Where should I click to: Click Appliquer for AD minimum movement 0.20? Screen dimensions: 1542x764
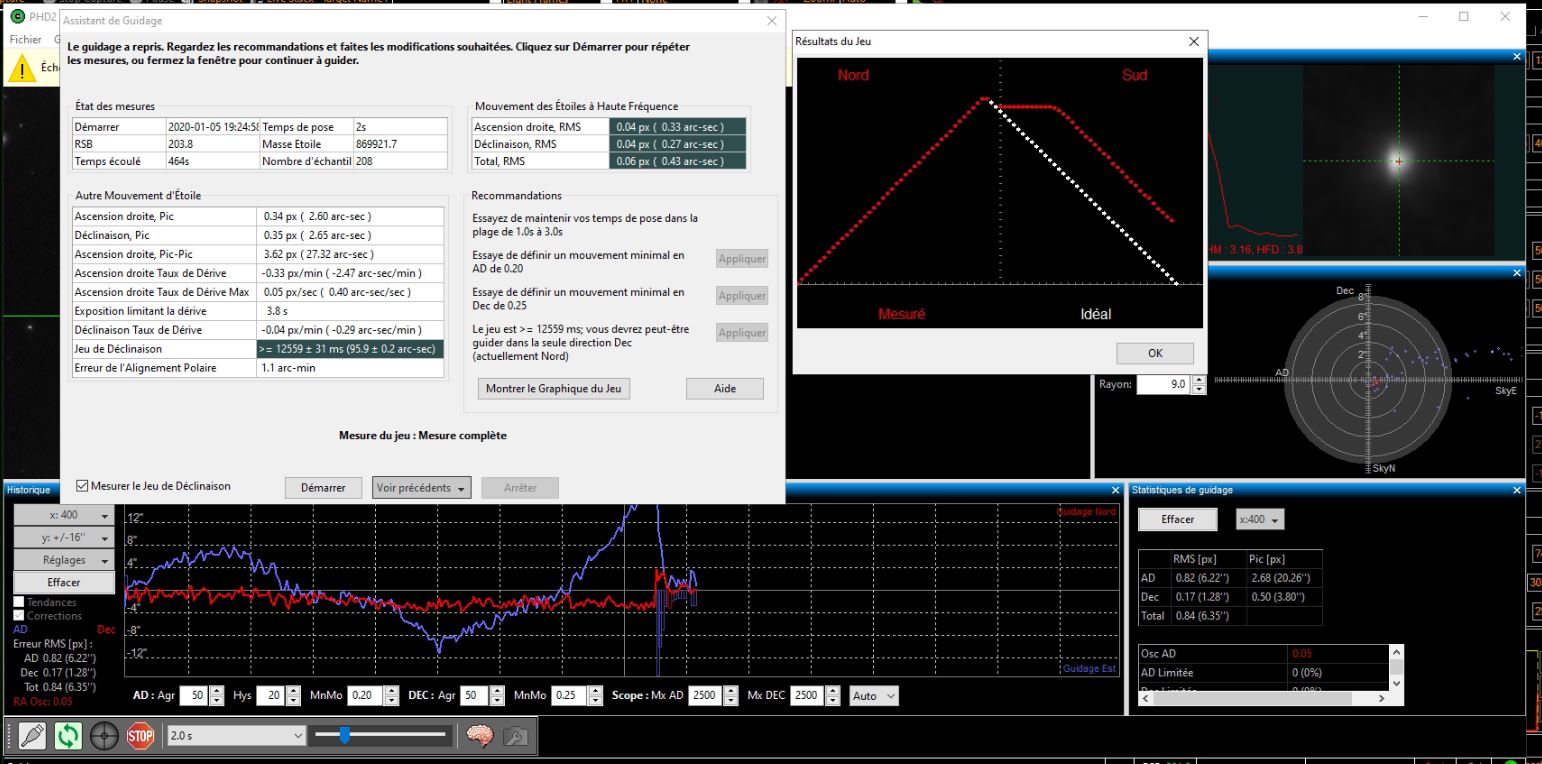click(742, 259)
